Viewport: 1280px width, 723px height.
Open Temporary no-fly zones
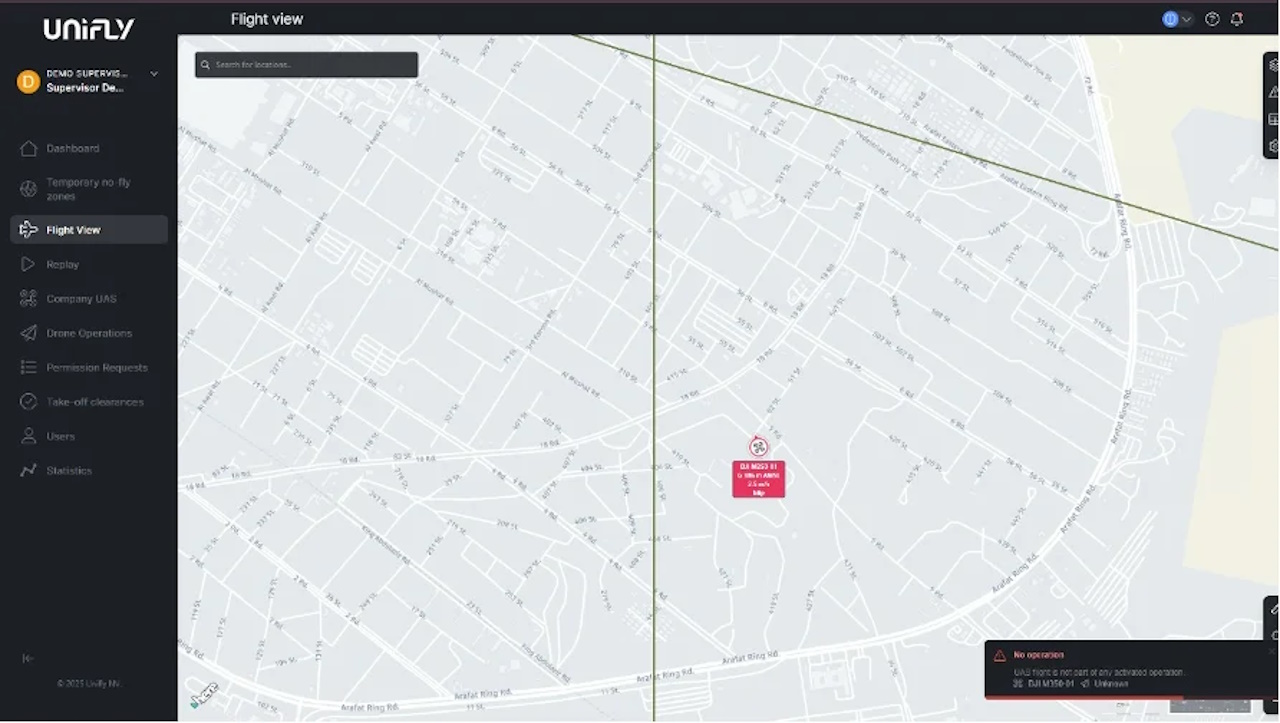coord(88,189)
